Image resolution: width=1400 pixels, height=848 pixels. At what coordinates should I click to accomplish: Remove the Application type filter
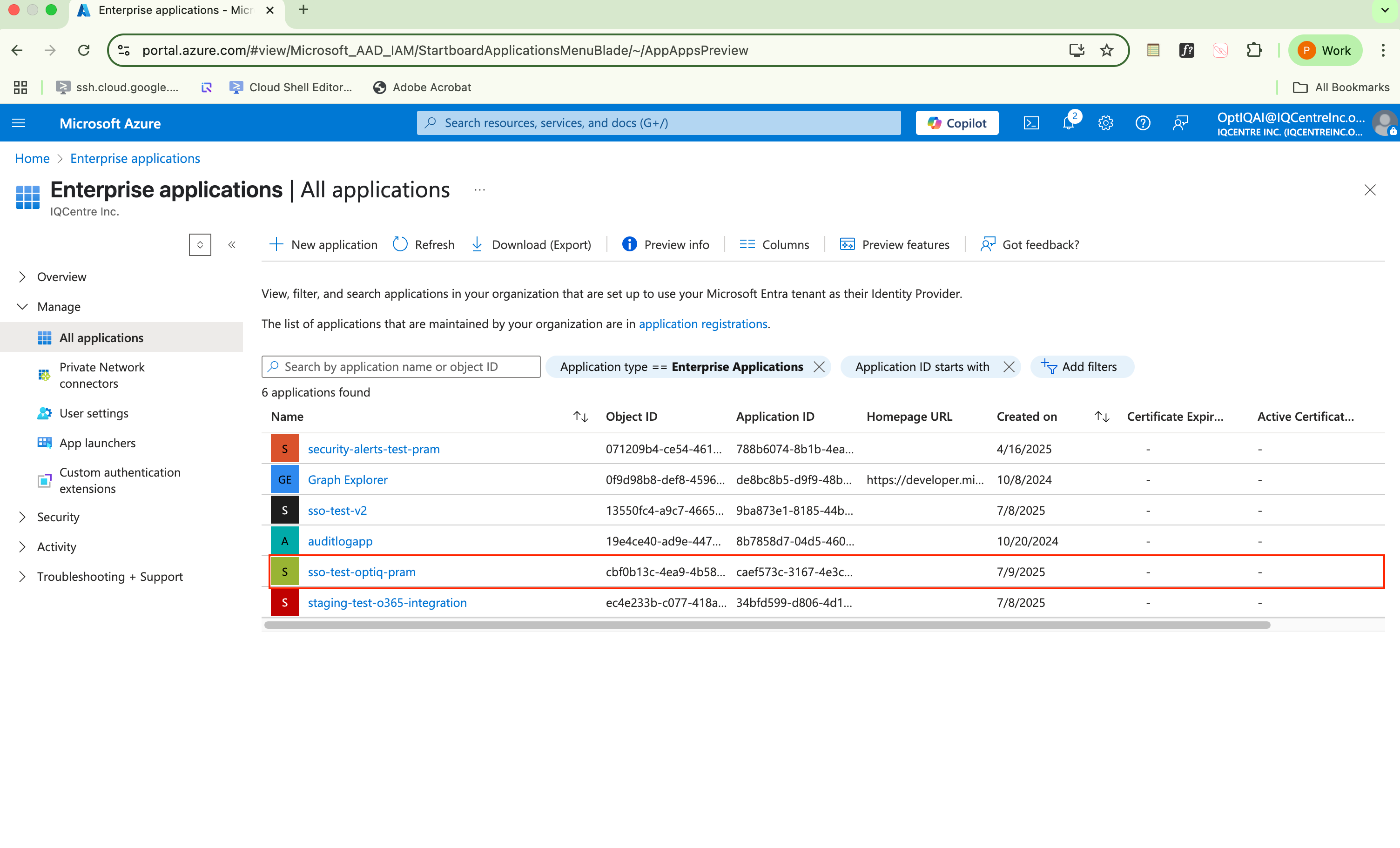819,367
